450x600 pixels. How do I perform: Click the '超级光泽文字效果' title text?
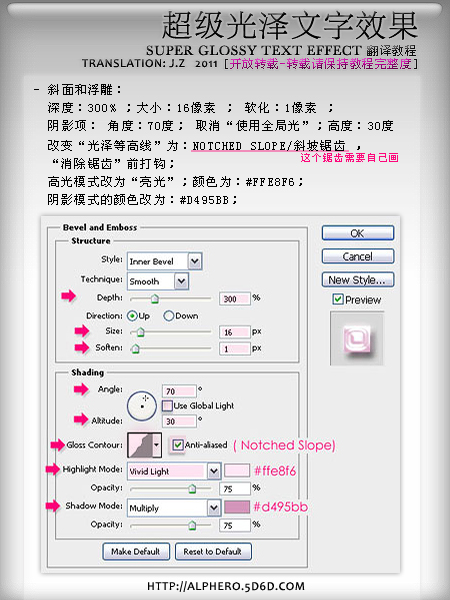click(290, 26)
